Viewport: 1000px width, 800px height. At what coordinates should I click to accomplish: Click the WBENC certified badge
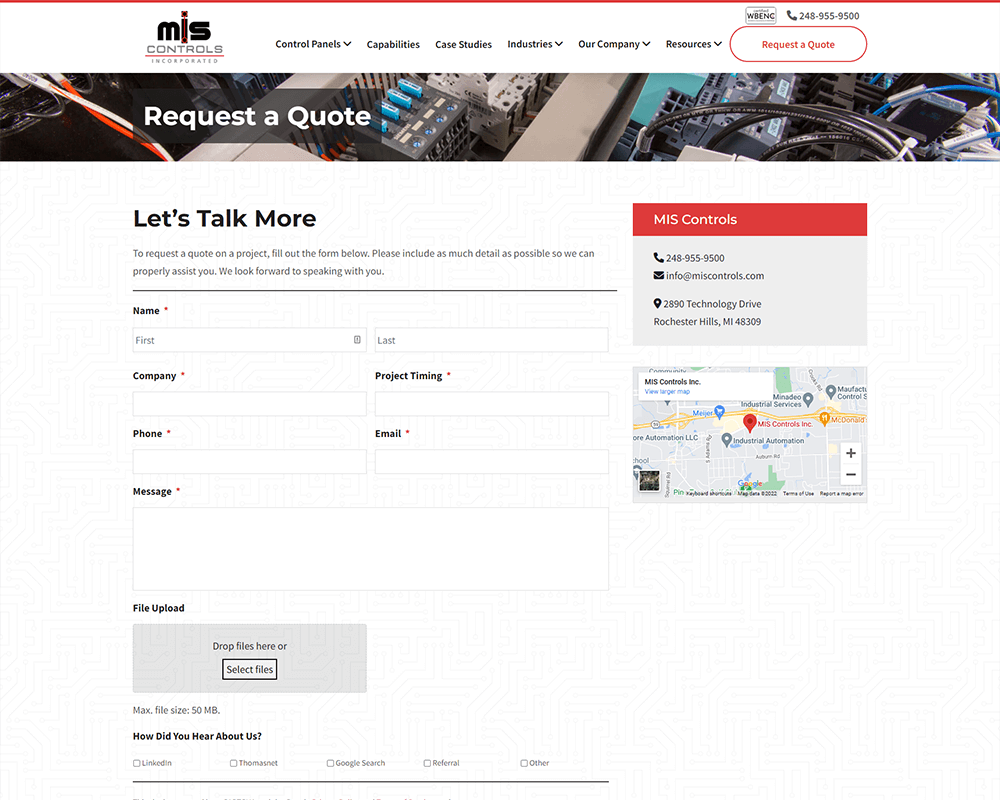(x=760, y=14)
